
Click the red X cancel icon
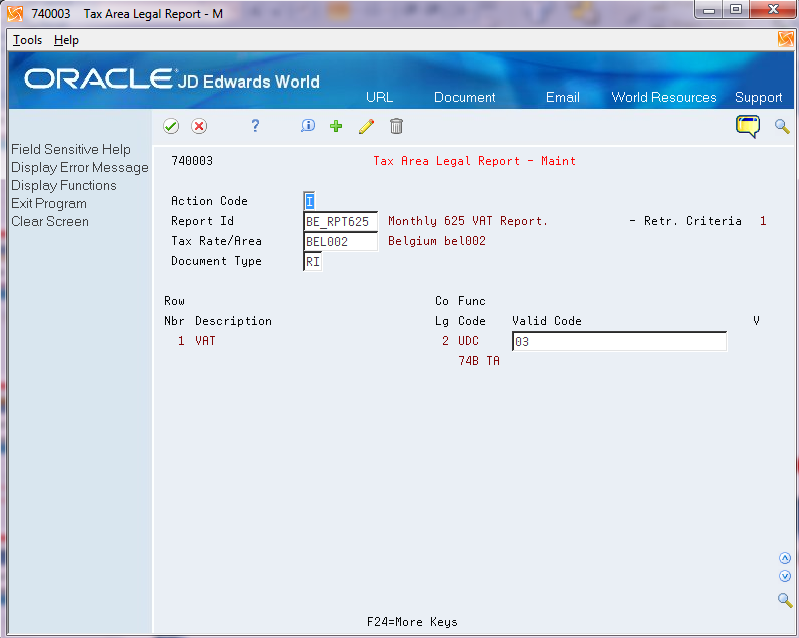(199, 126)
